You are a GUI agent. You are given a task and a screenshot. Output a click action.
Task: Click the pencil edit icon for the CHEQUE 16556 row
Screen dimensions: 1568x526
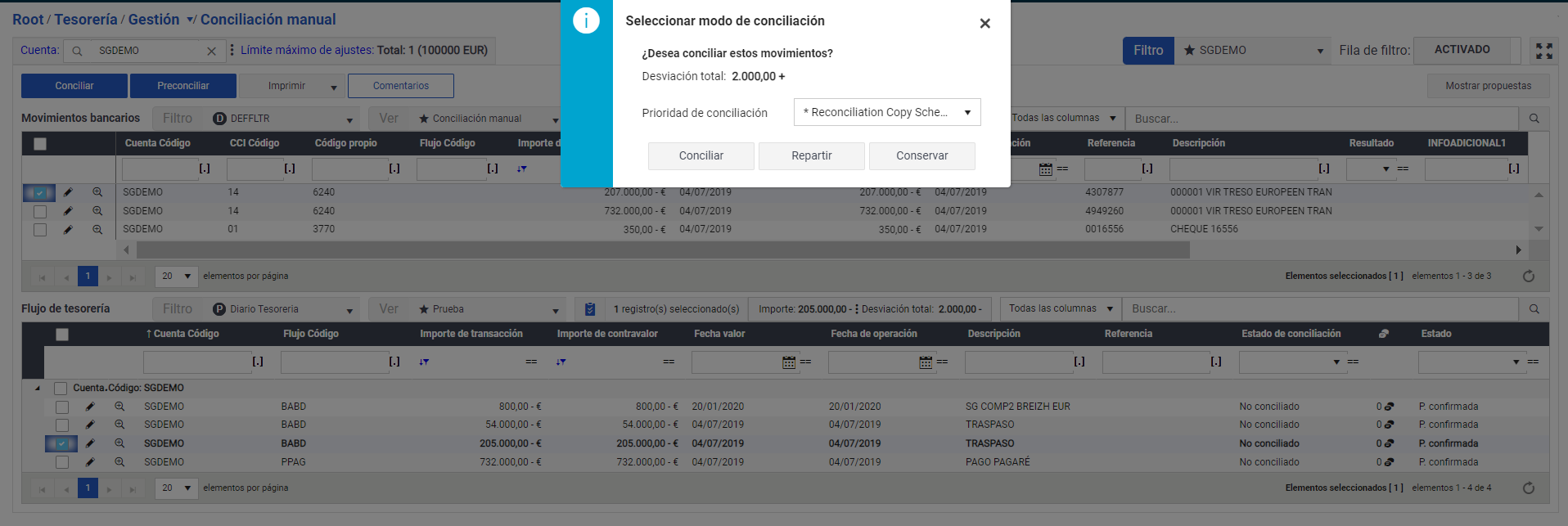point(68,230)
